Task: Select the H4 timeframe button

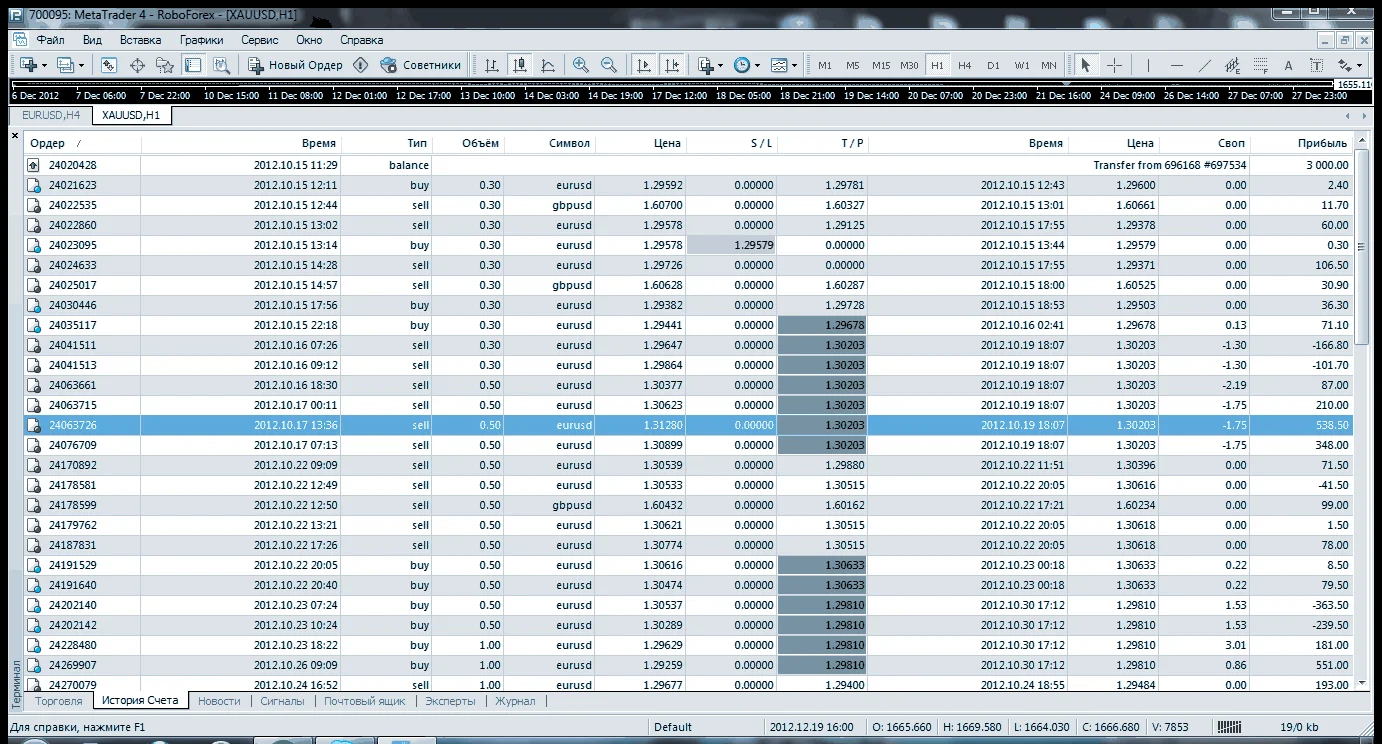Action: click(x=964, y=65)
